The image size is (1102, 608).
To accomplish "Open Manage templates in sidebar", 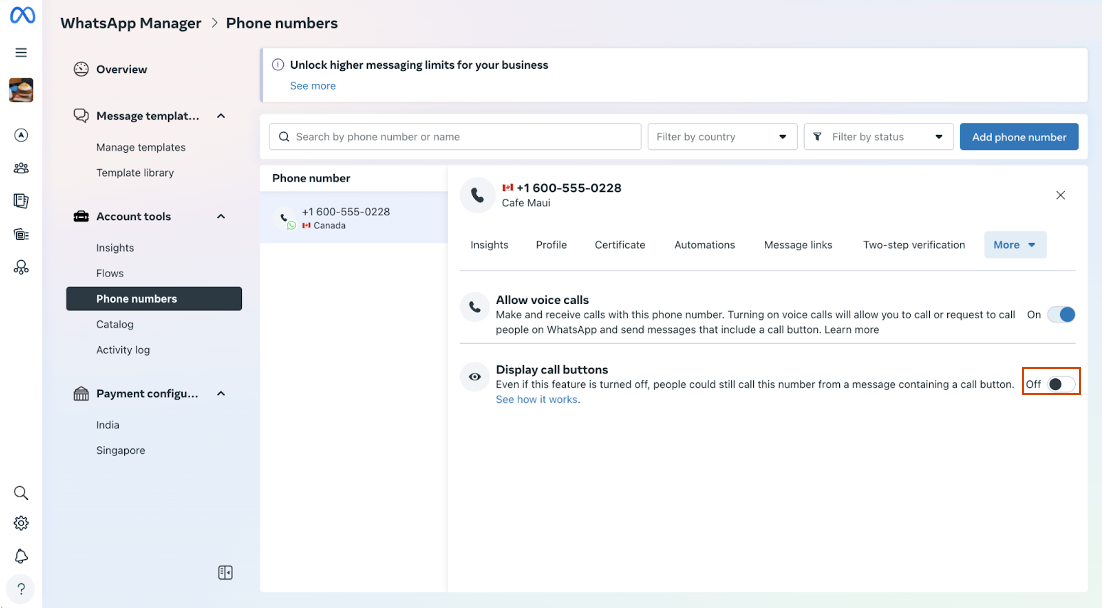I will pyautogui.click(x=141, y=147).
